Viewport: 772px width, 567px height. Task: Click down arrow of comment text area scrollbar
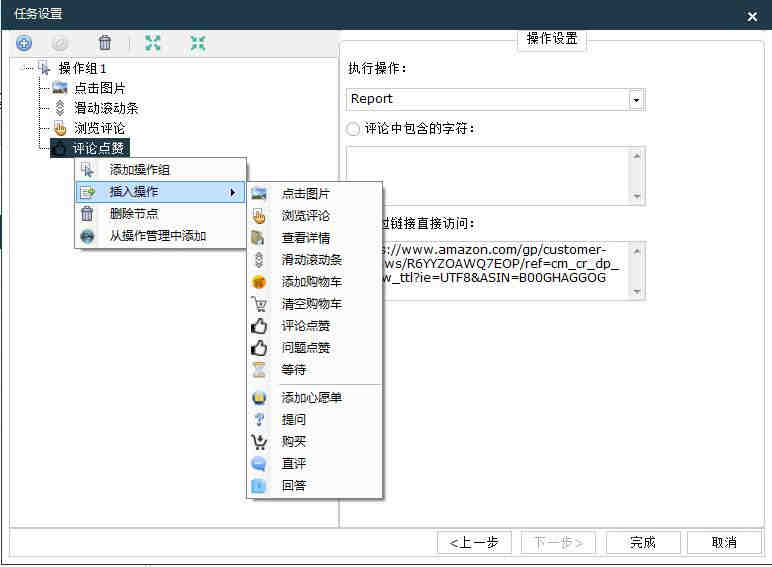[x=637, y=196]
